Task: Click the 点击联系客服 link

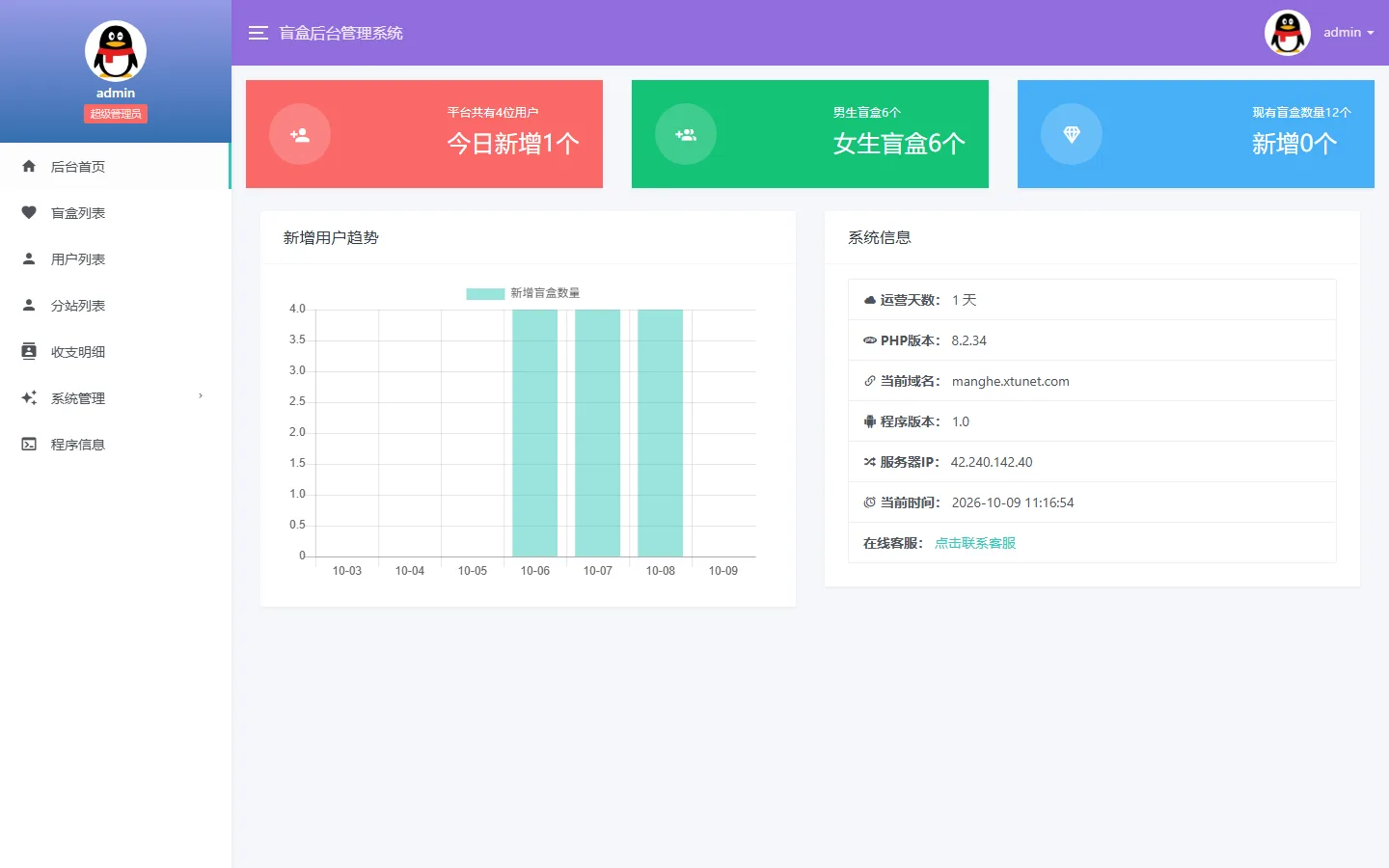Action: click(x=975, y=543)
